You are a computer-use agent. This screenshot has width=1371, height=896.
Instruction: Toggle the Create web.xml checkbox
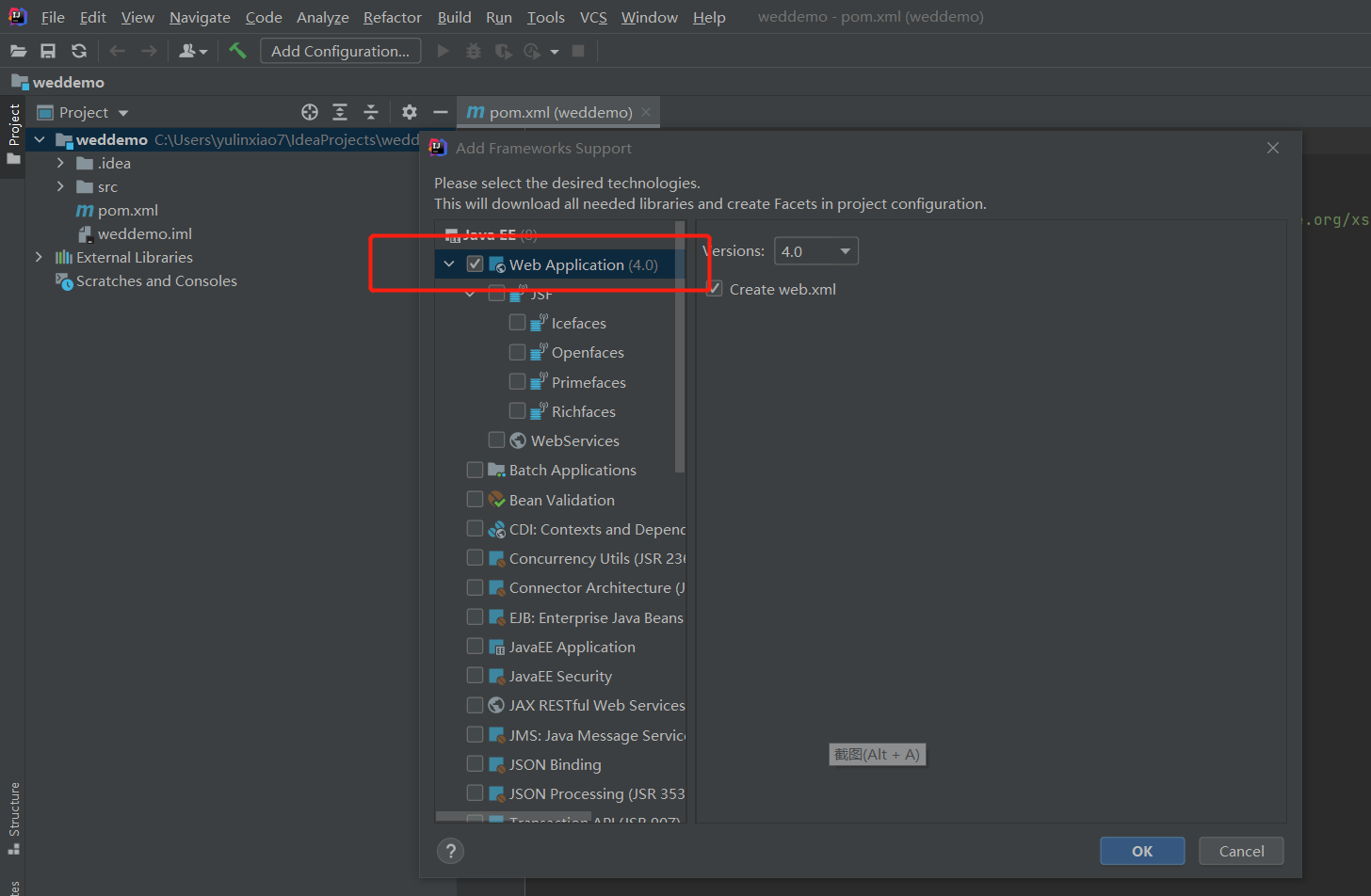[x=715, y=289]
